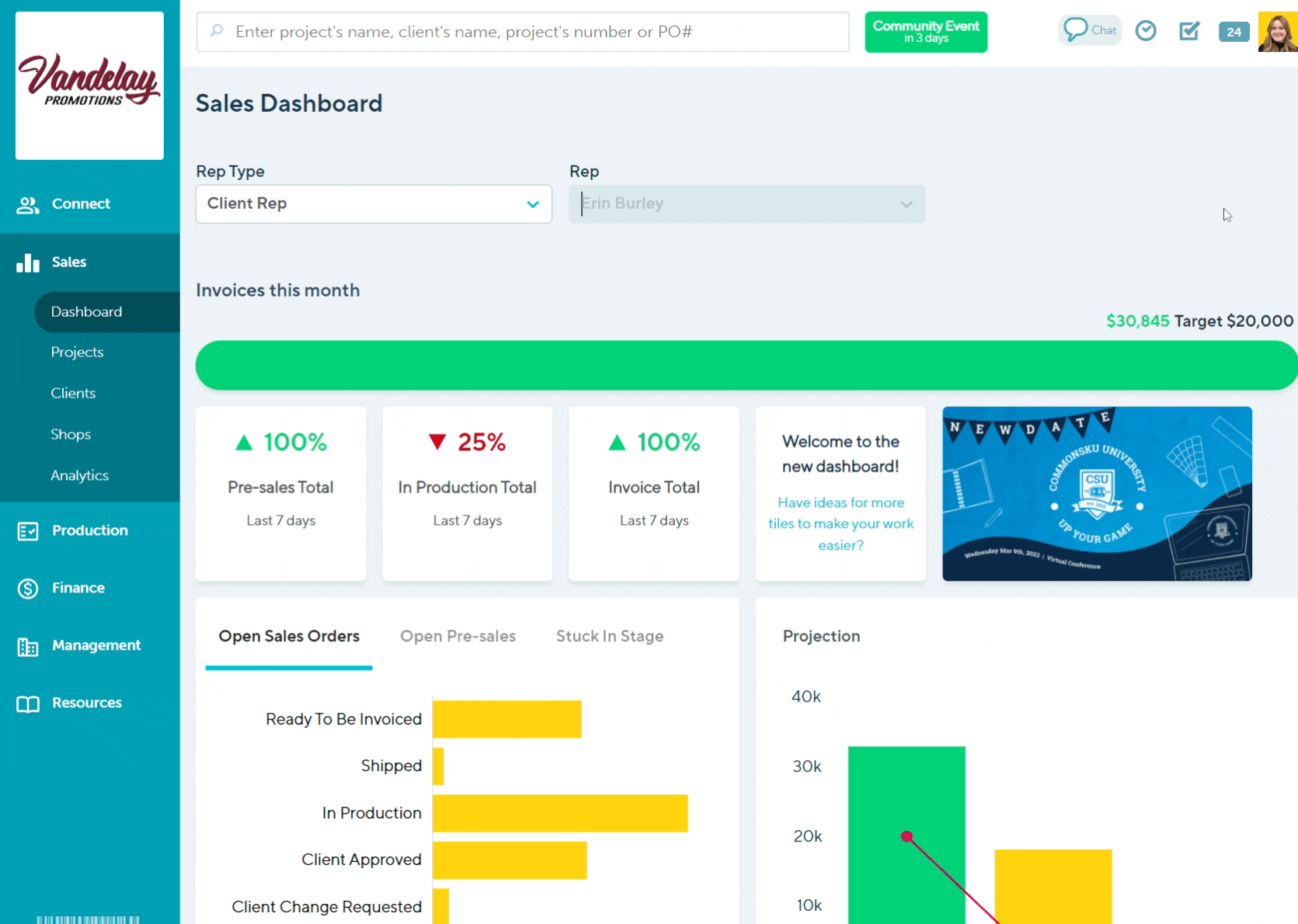Open Resources section in sidebar

tap(86, 703)
